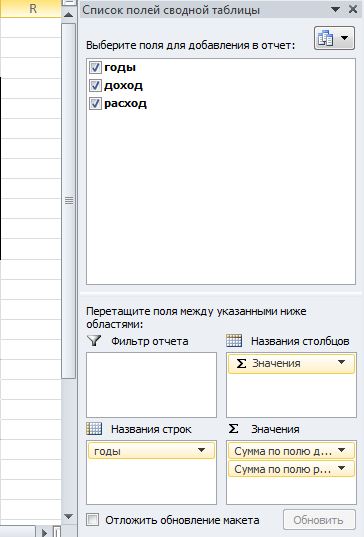Click Фильтр отчета area label
Screen dimensions: 364x537
point(150,341)
